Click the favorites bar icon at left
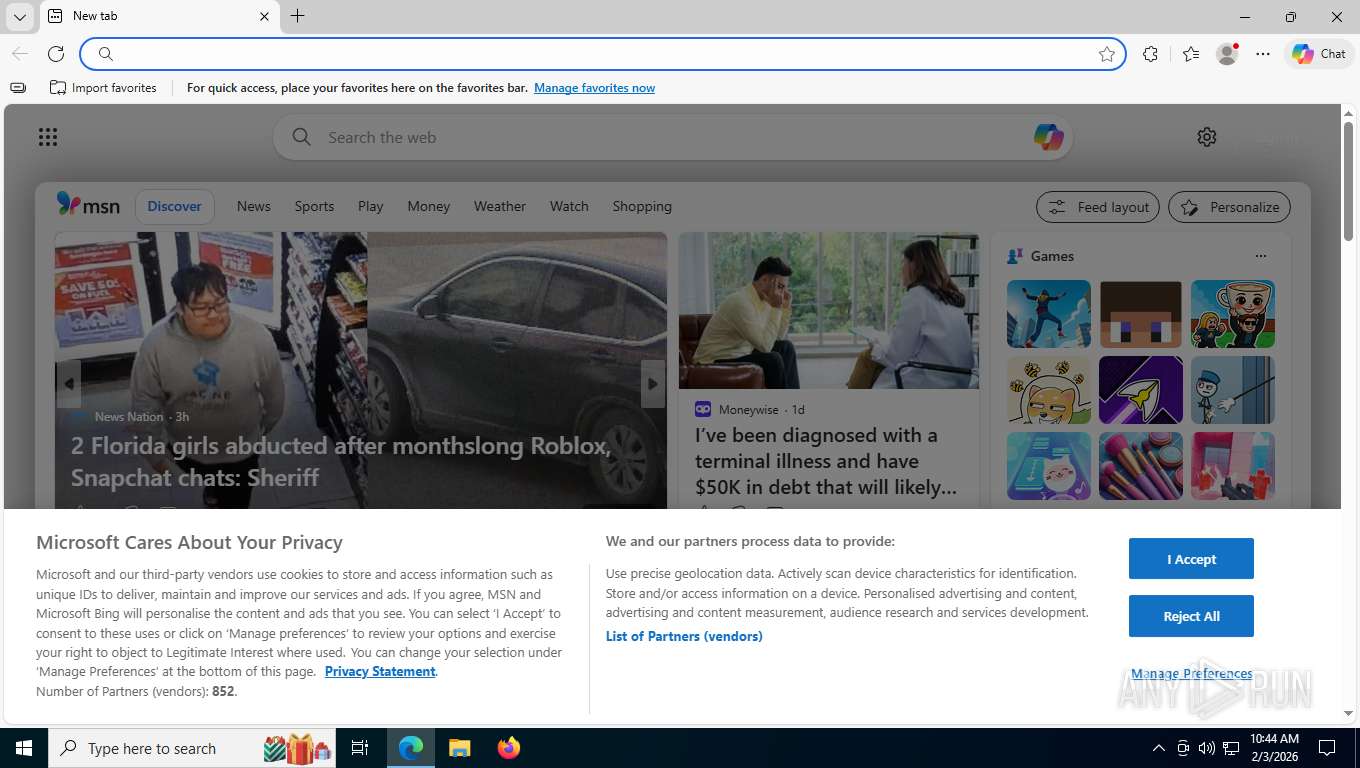 [x=18, y=88]
